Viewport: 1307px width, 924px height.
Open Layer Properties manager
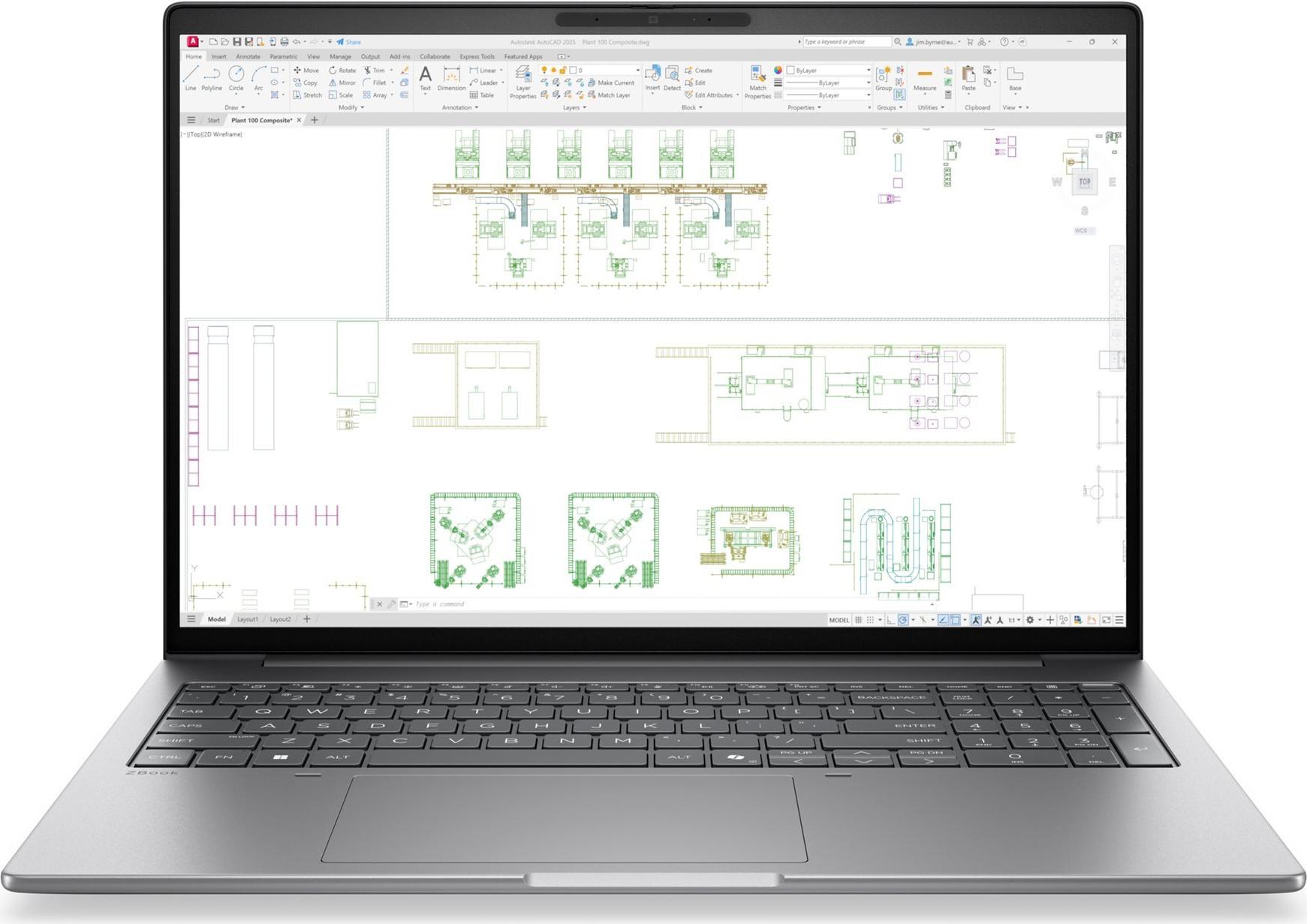[523, 82]
